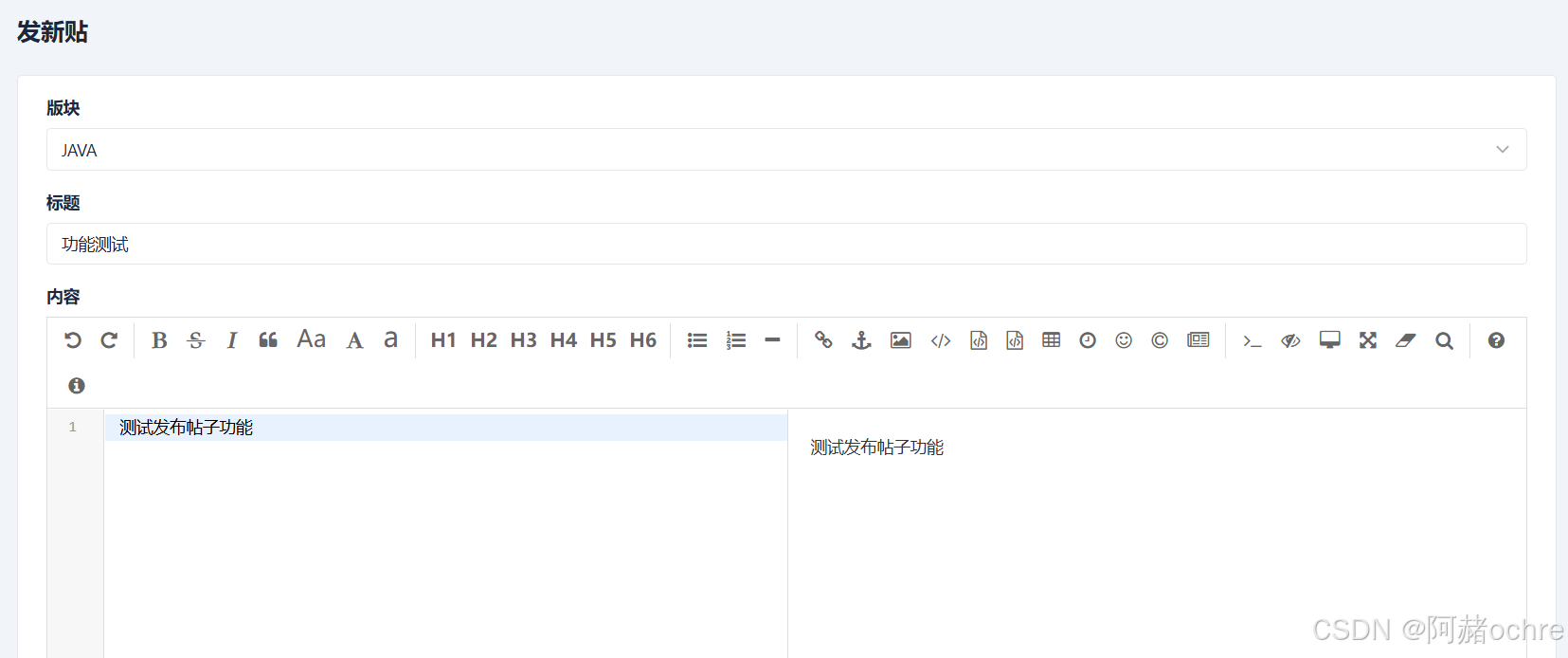Insert H4 heading

(x=563, y=340)
